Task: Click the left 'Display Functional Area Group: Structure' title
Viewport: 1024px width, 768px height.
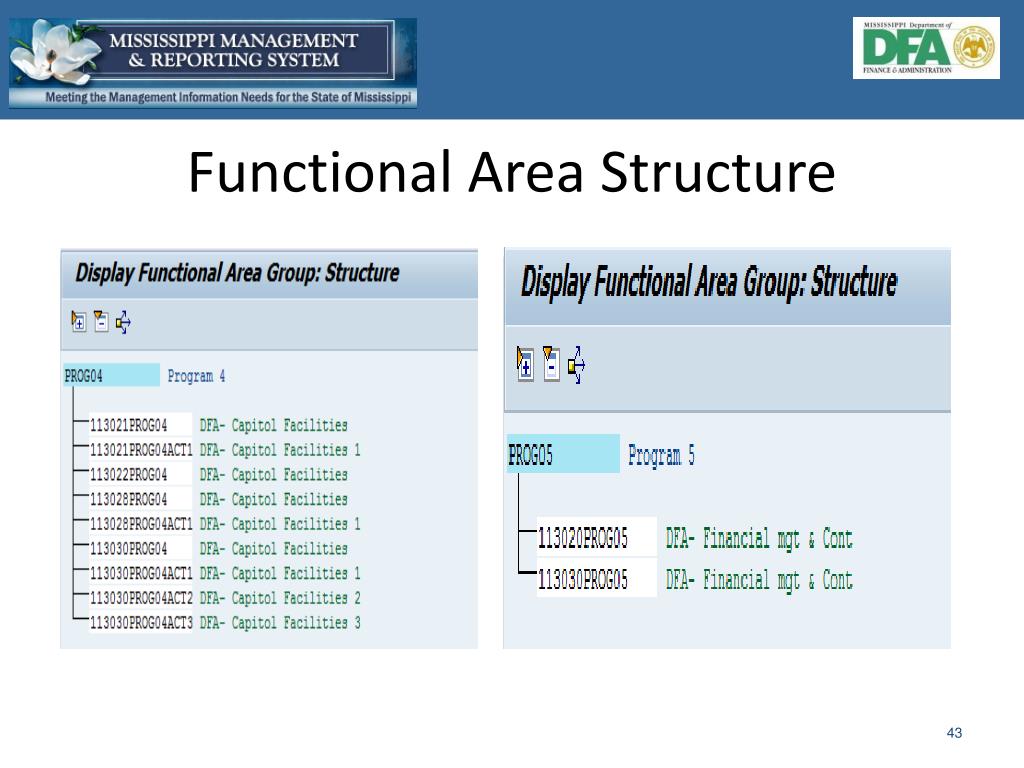Action: [x=237, y=273]
